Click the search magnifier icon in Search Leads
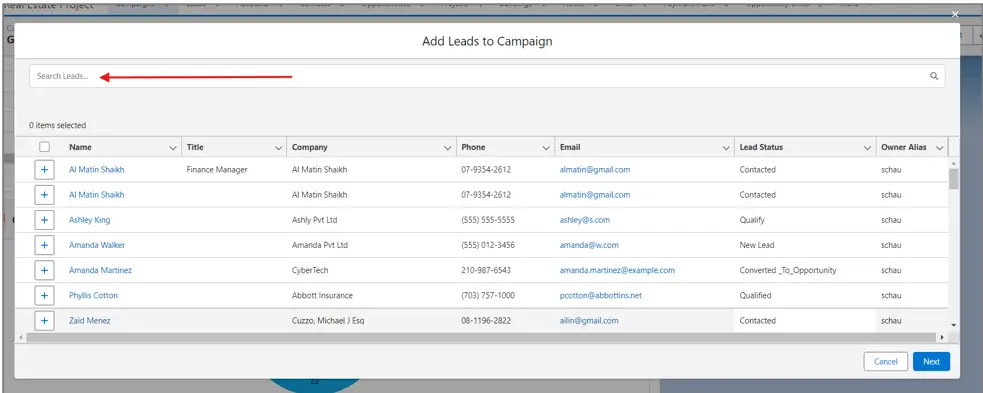The image size is (983, 393). point(933,76)
